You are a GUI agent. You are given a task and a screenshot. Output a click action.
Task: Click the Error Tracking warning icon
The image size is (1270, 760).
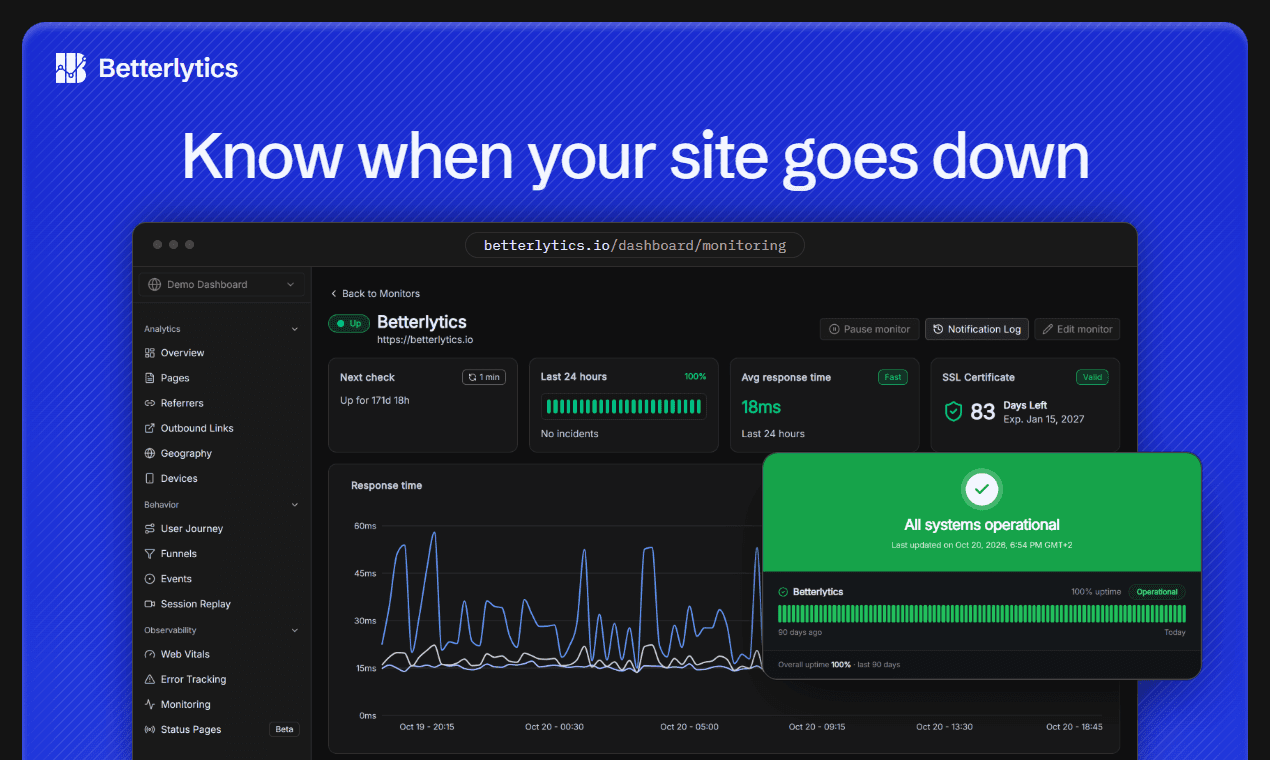point(150,679)
